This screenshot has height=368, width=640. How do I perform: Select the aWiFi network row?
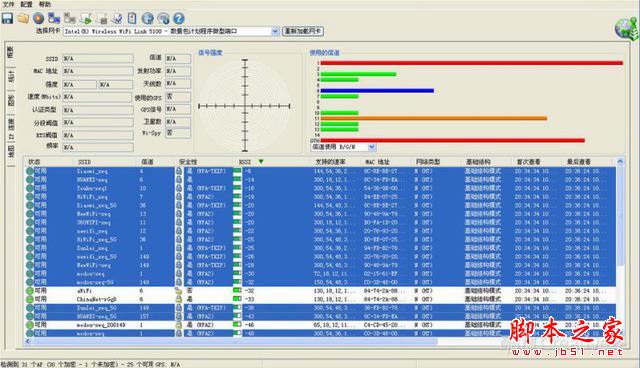(320, 291)
